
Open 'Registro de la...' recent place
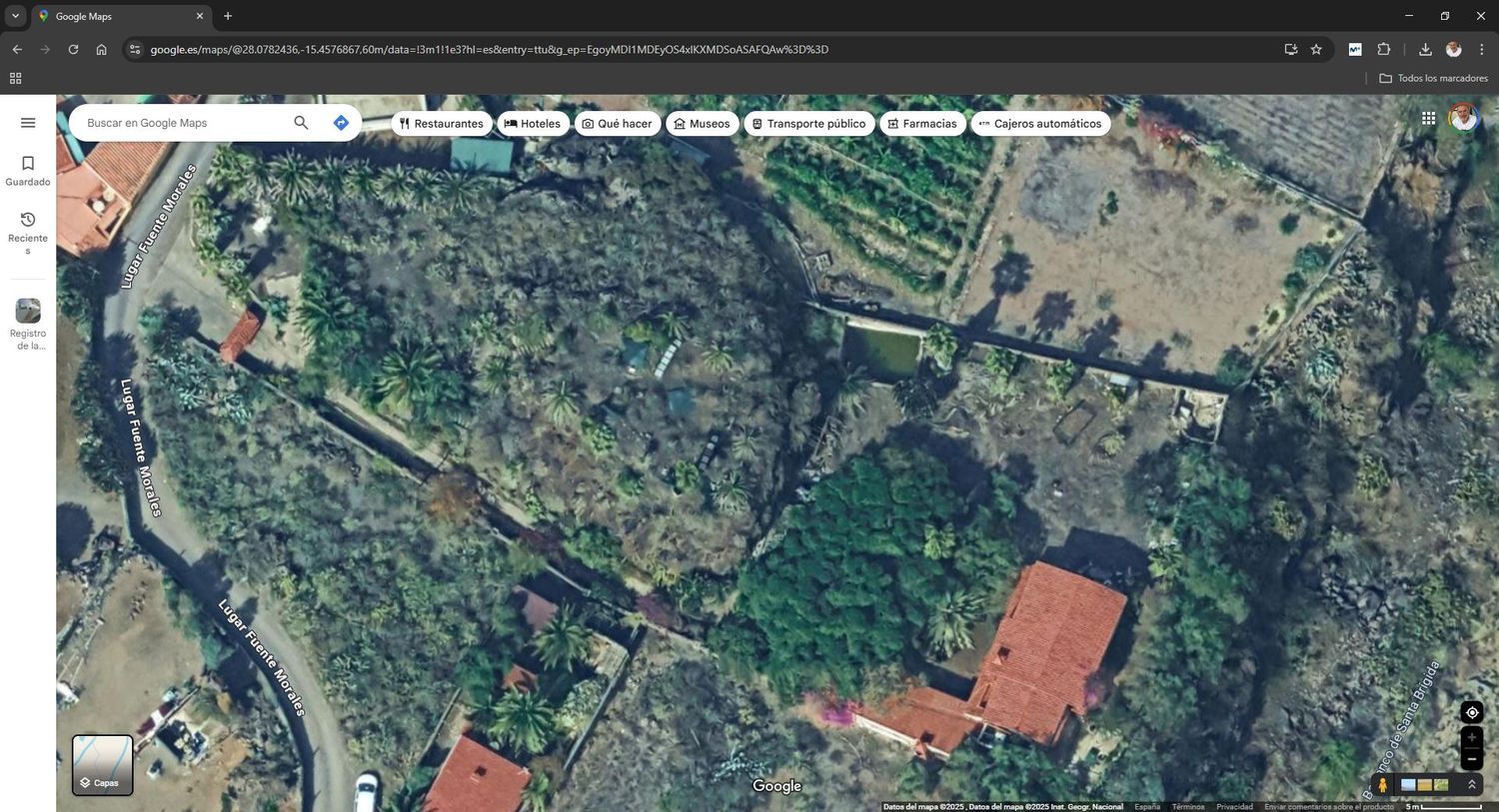[x=28, y=325]
